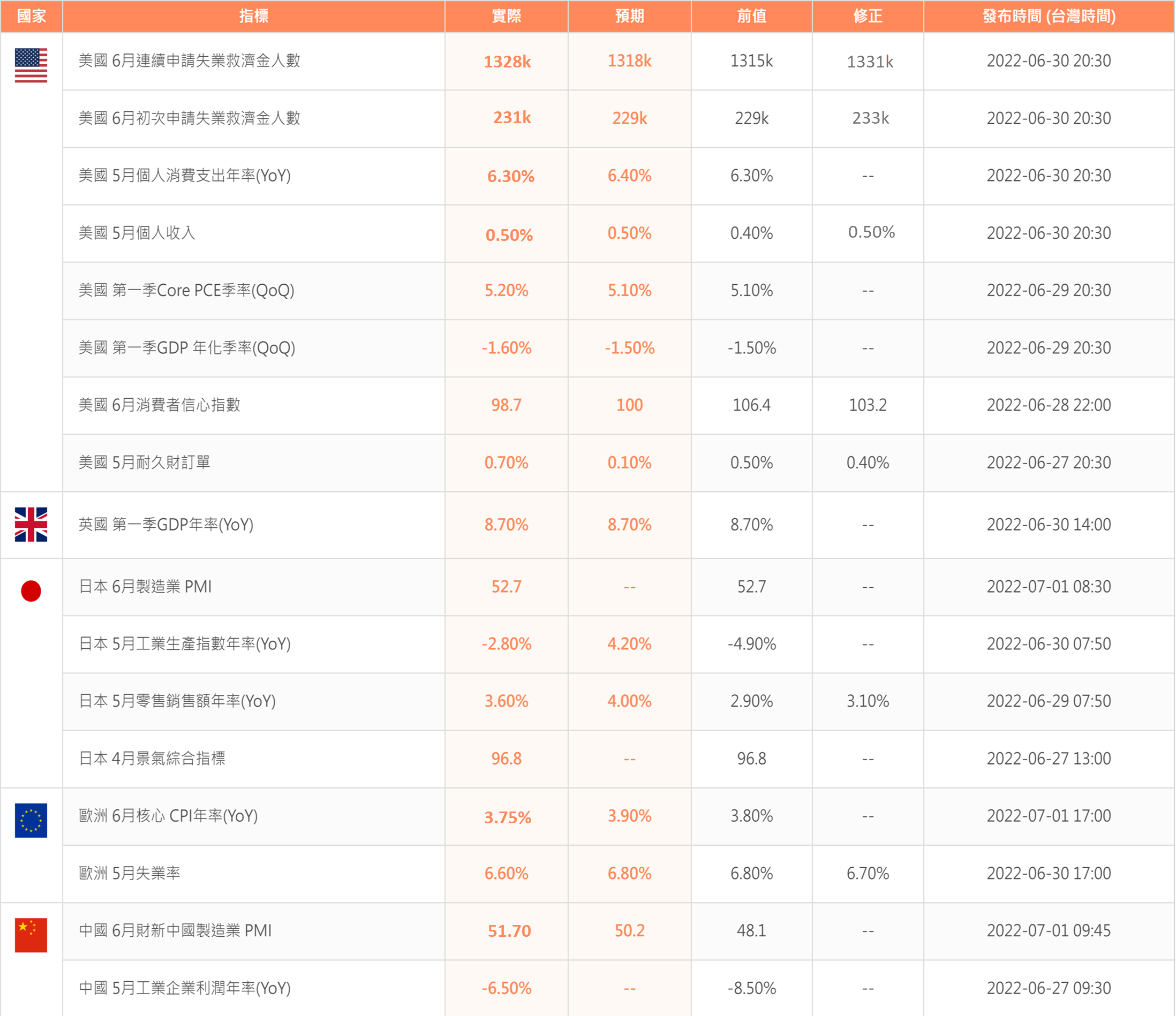The width and height of the screenshot is (1176, 1016).
Task: Click the United States flag icon
Action: click(31, 65)
